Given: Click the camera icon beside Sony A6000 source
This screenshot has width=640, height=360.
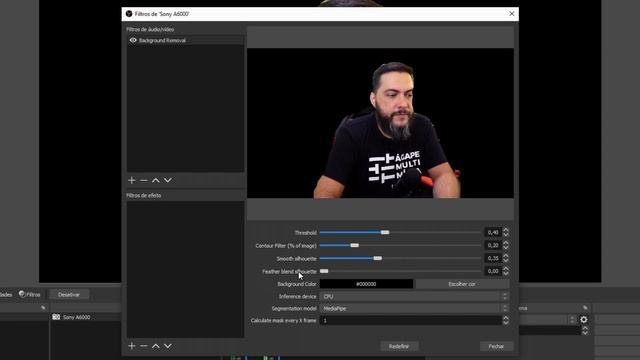Looking at the screenshot, I should point(56,317).
